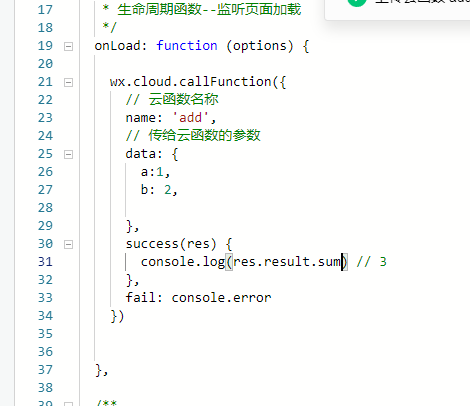
Task: Click res.result.sum inside console.log
Action: tap(287, 262)
